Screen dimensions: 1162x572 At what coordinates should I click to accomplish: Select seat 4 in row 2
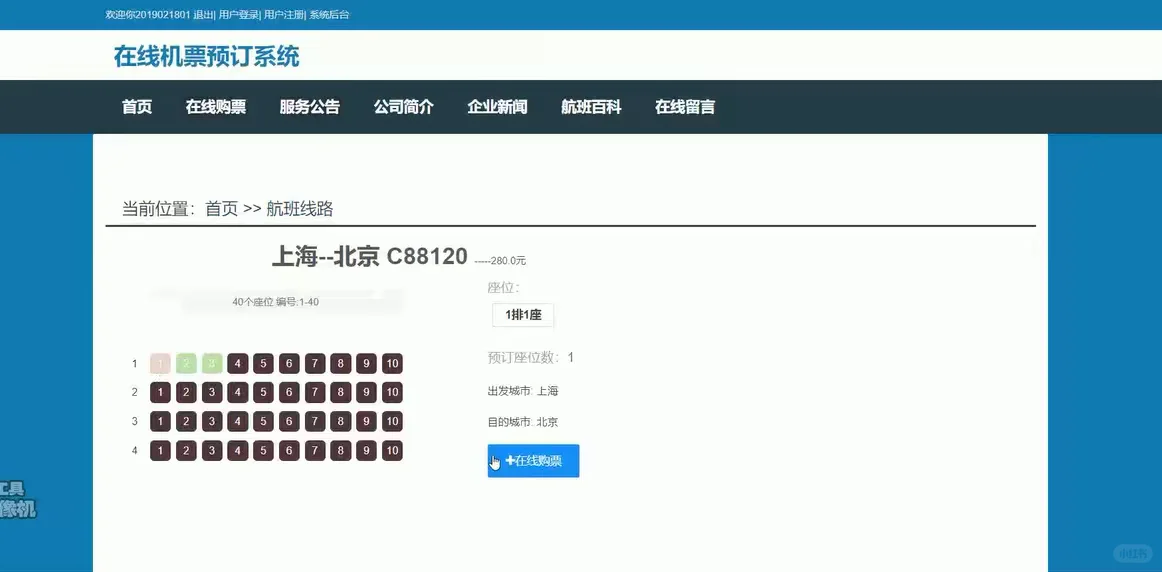(238, 392)
